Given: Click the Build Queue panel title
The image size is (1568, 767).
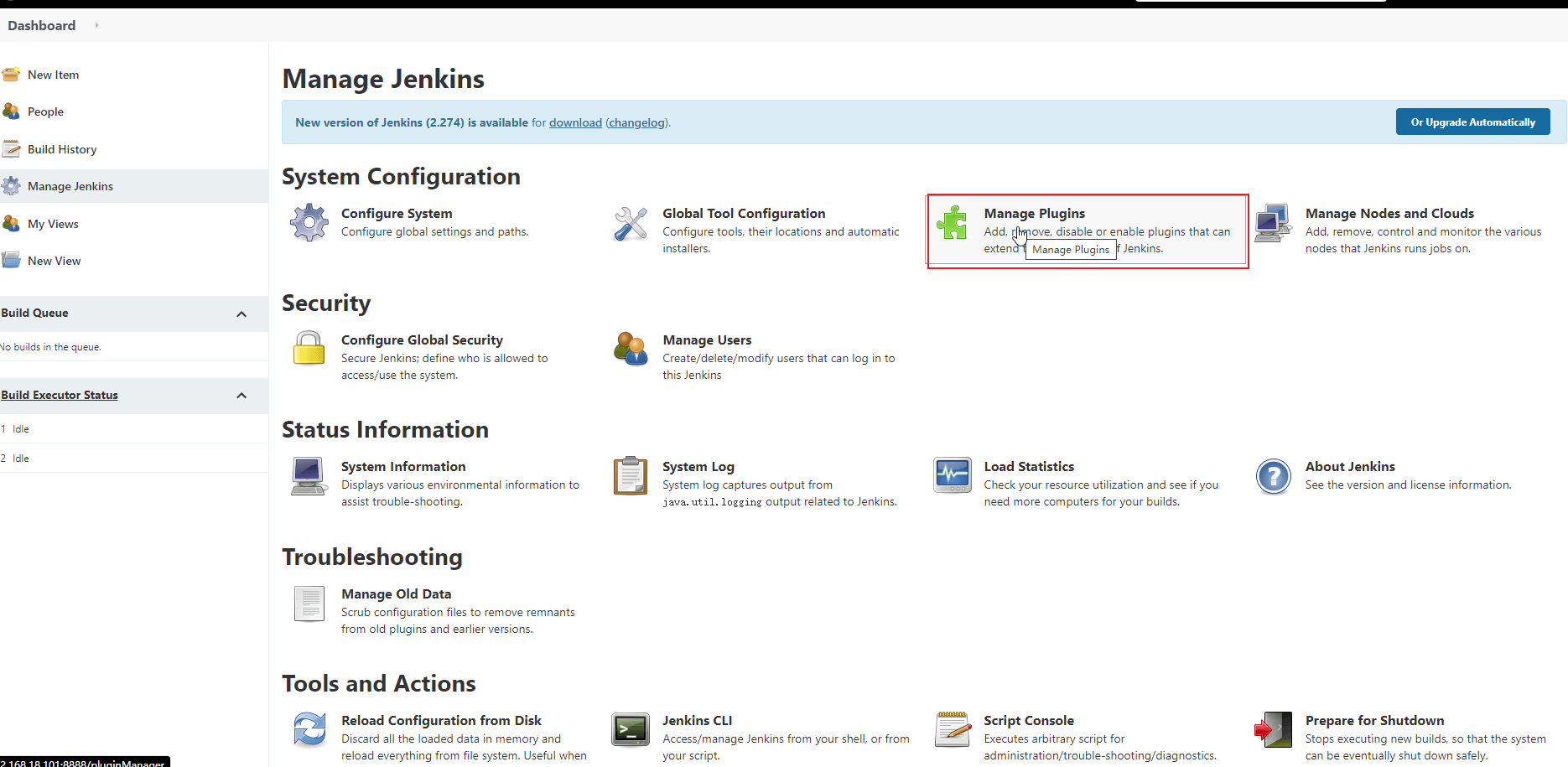Looking at the screenshot, I should click(x=34, y=313).
